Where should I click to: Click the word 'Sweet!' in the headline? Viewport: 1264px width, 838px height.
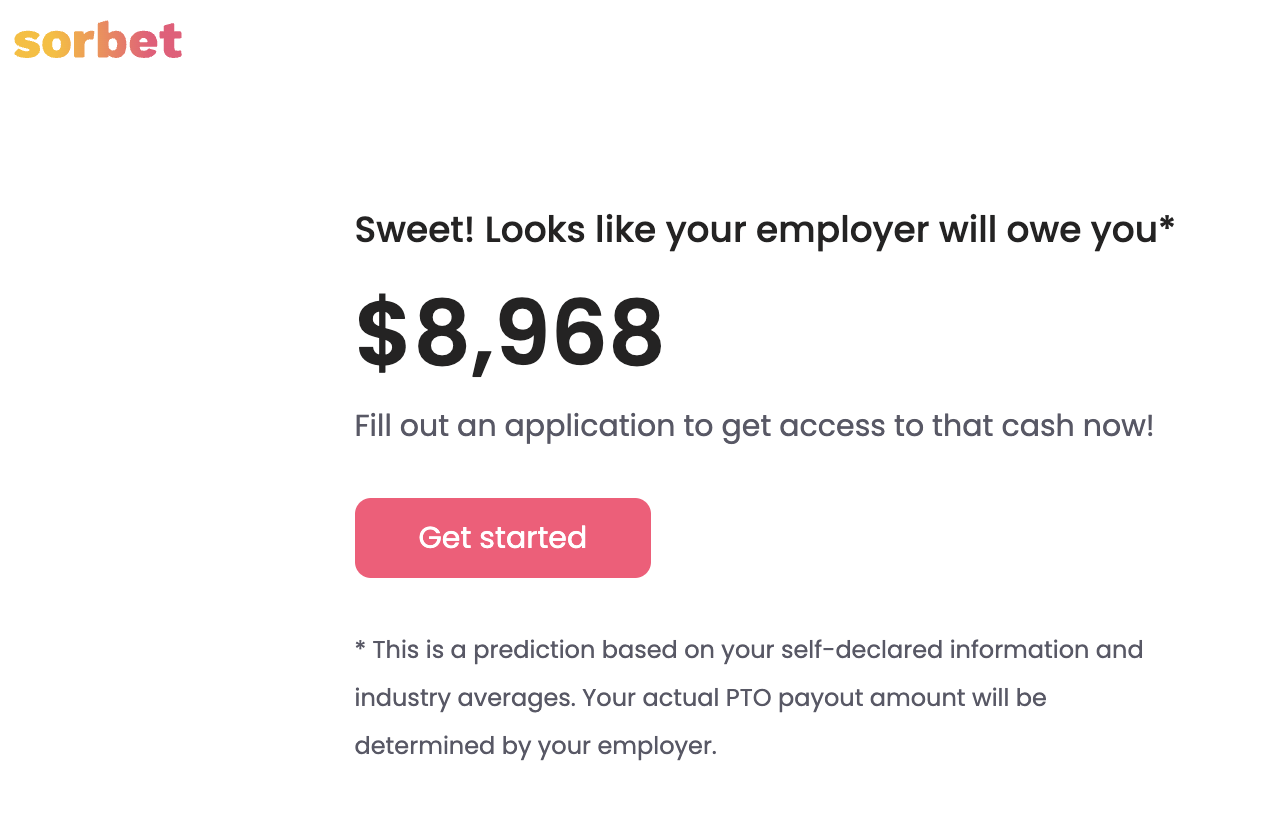(x=414, y=230)
